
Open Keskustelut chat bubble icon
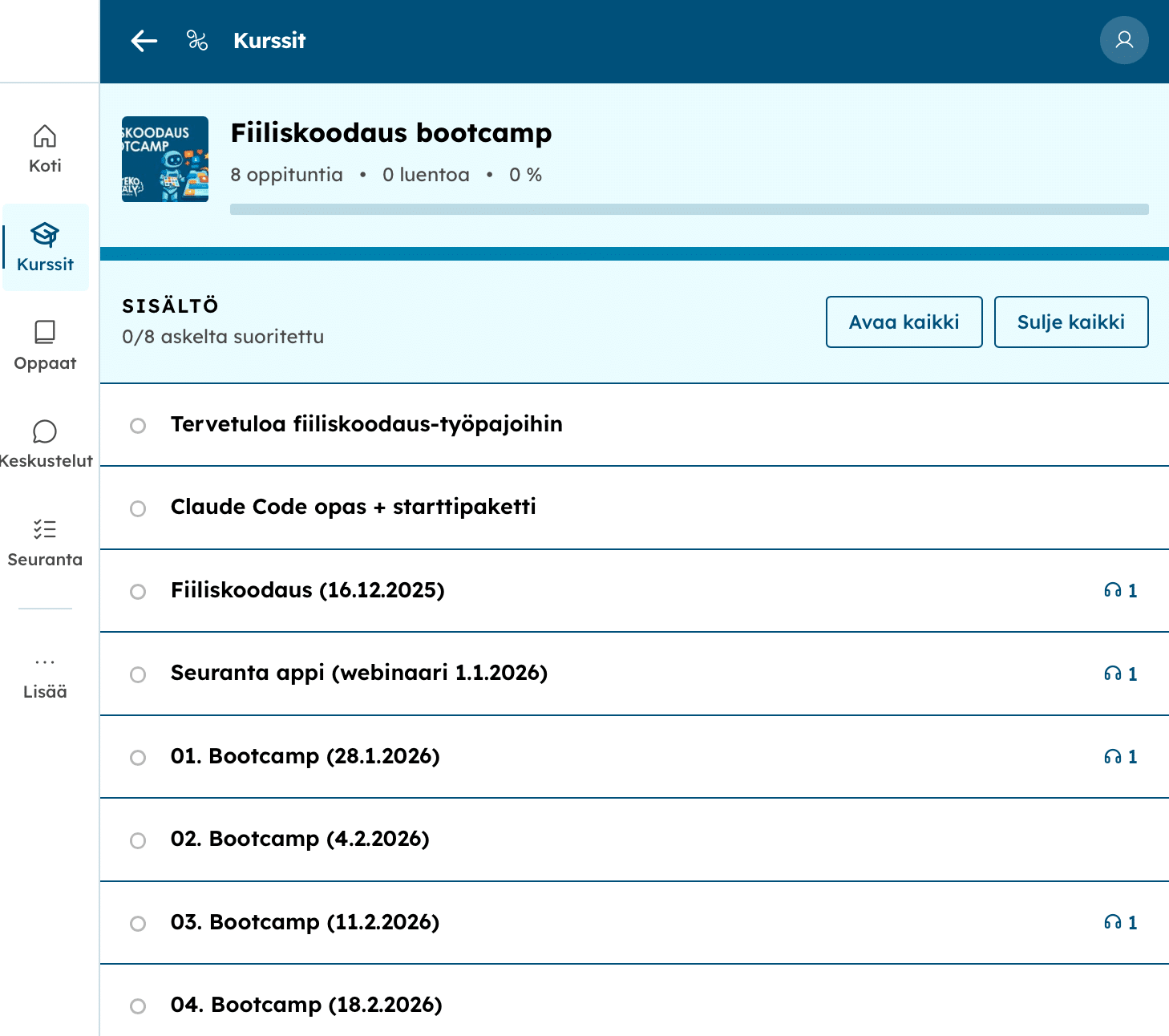click(45, 432)
